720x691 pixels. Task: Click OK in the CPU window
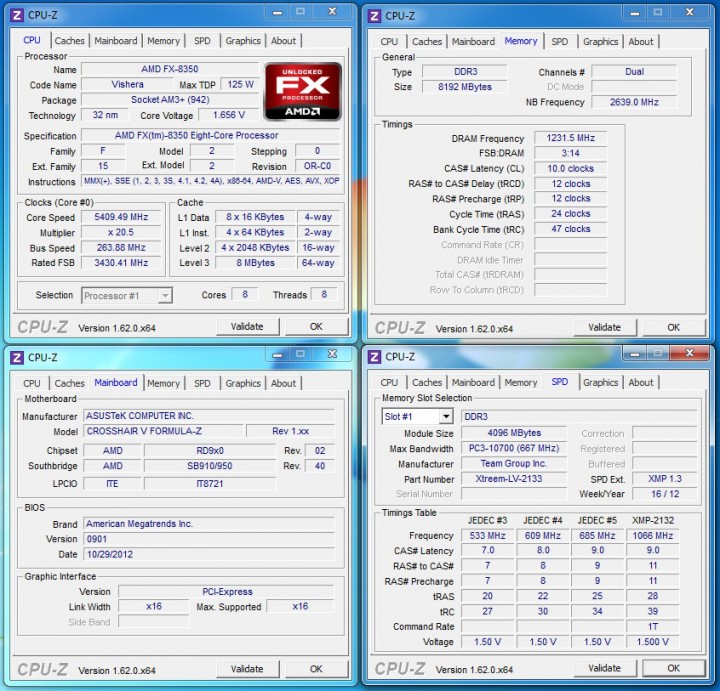click(x=316, y=327)
